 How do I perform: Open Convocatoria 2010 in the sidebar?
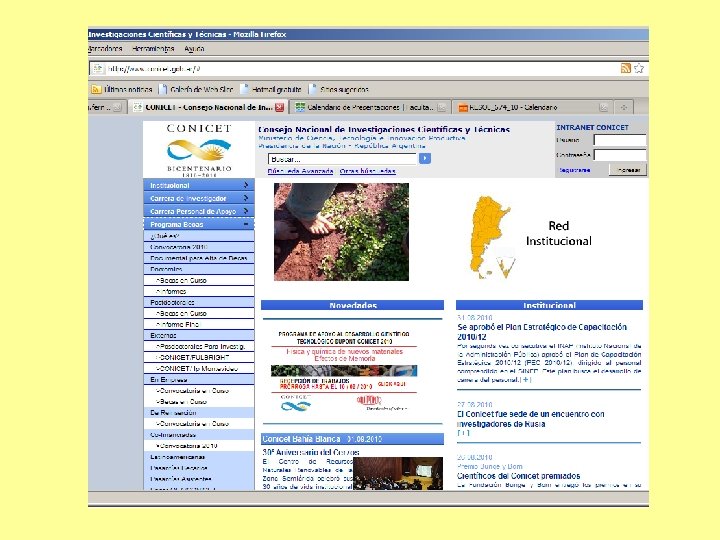click(x=198, y=247)
